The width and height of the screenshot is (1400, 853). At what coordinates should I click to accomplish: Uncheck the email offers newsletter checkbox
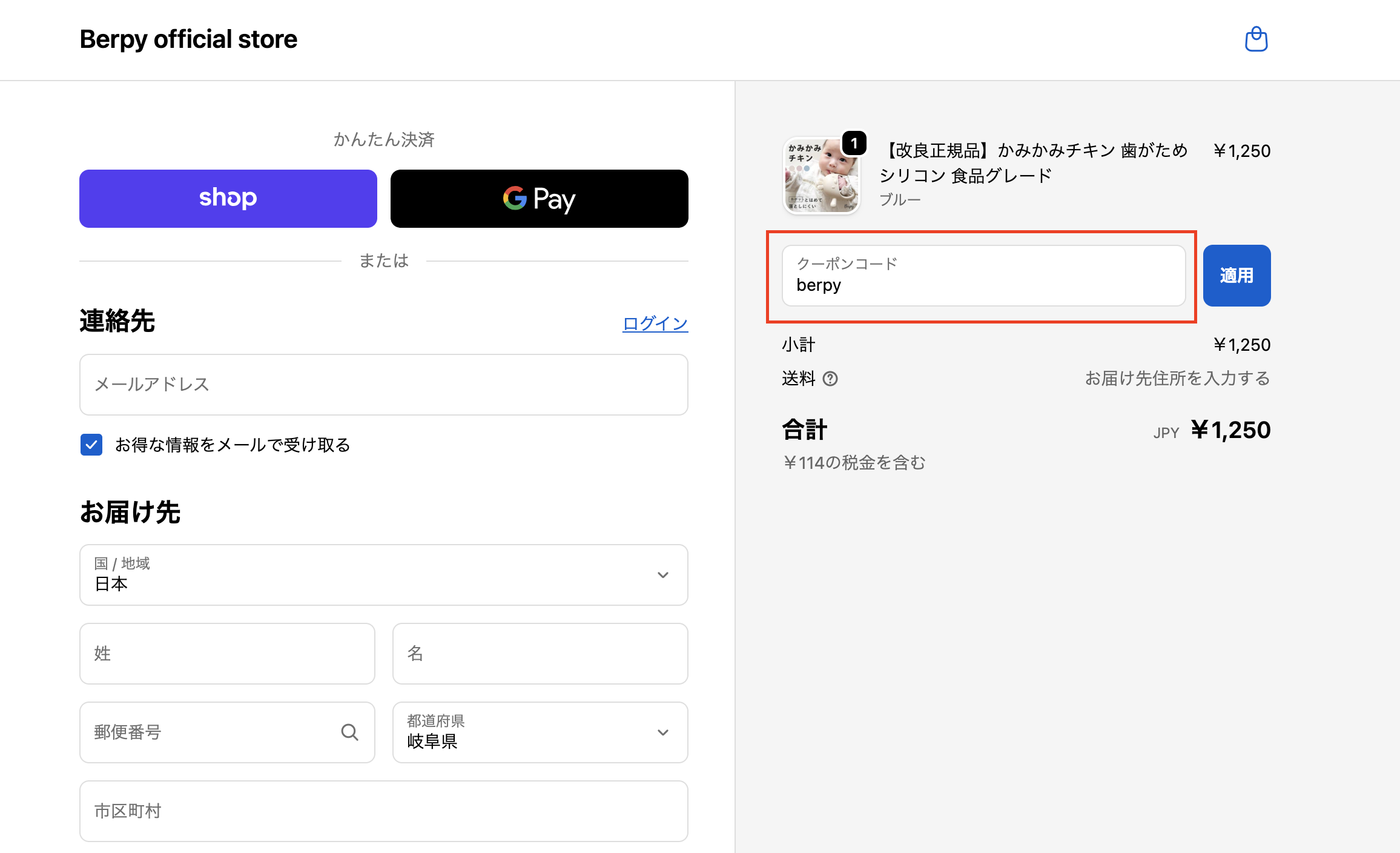point(91,444)
